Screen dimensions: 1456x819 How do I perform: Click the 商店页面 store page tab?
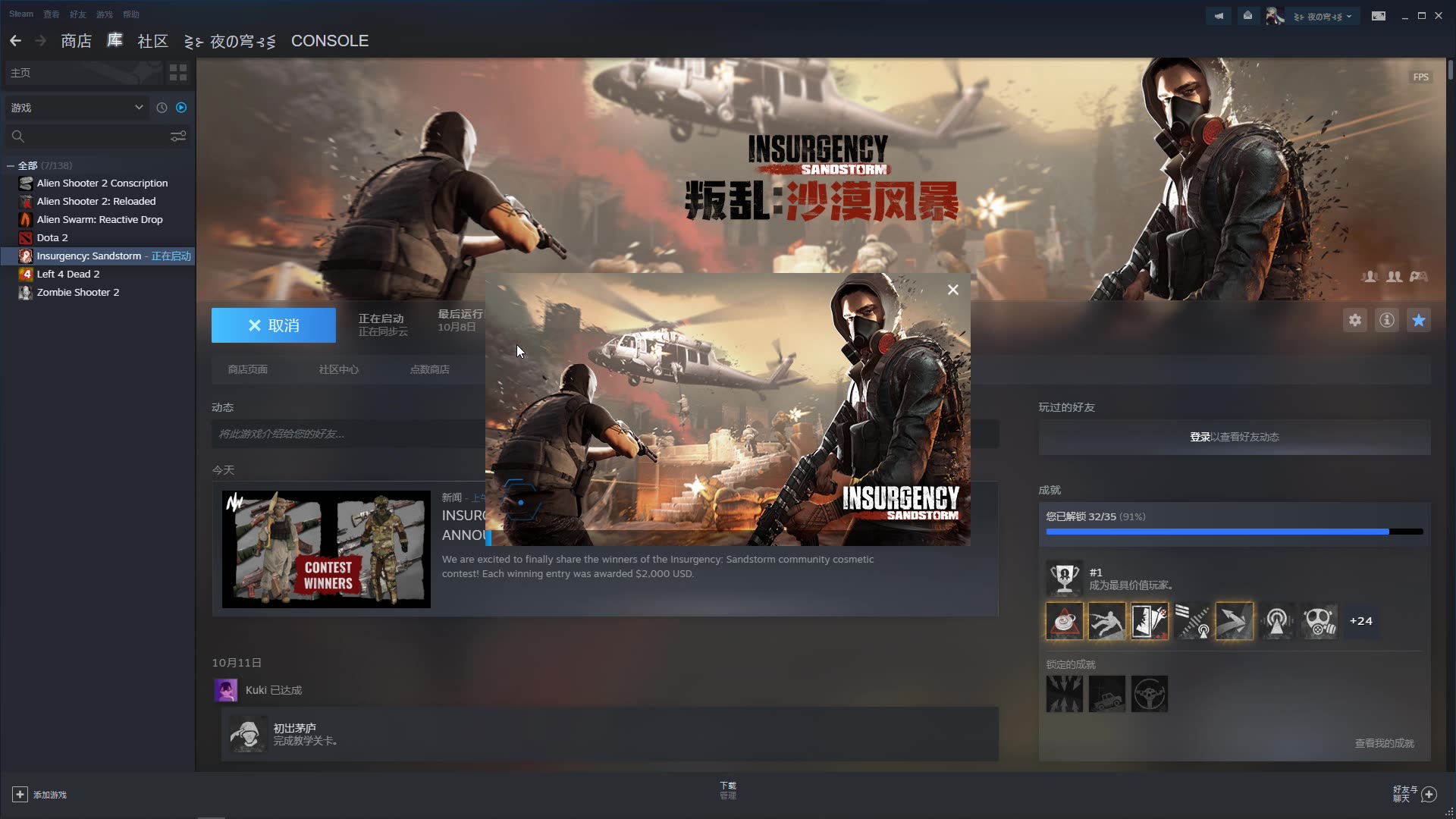(247, 368)
